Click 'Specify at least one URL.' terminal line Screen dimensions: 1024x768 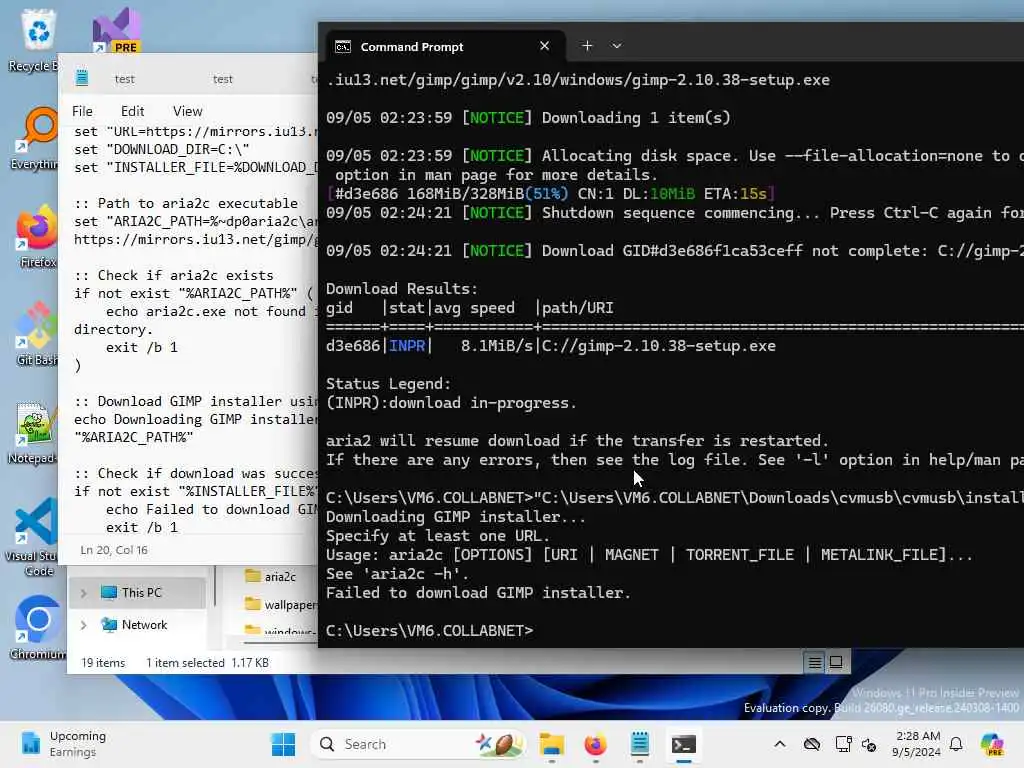(x=438, y=536)
